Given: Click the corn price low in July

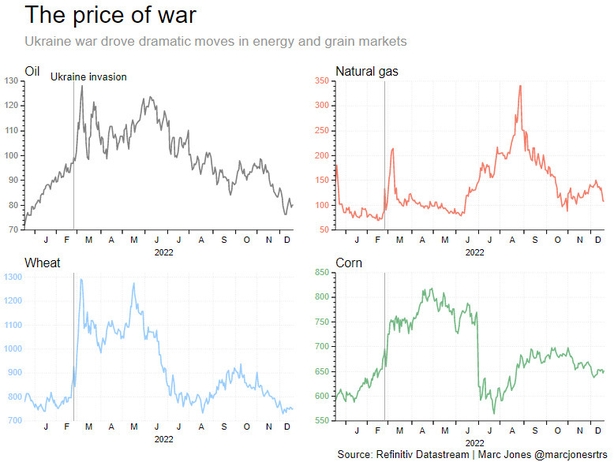Looking at the screenshot, I should [494, 413].
